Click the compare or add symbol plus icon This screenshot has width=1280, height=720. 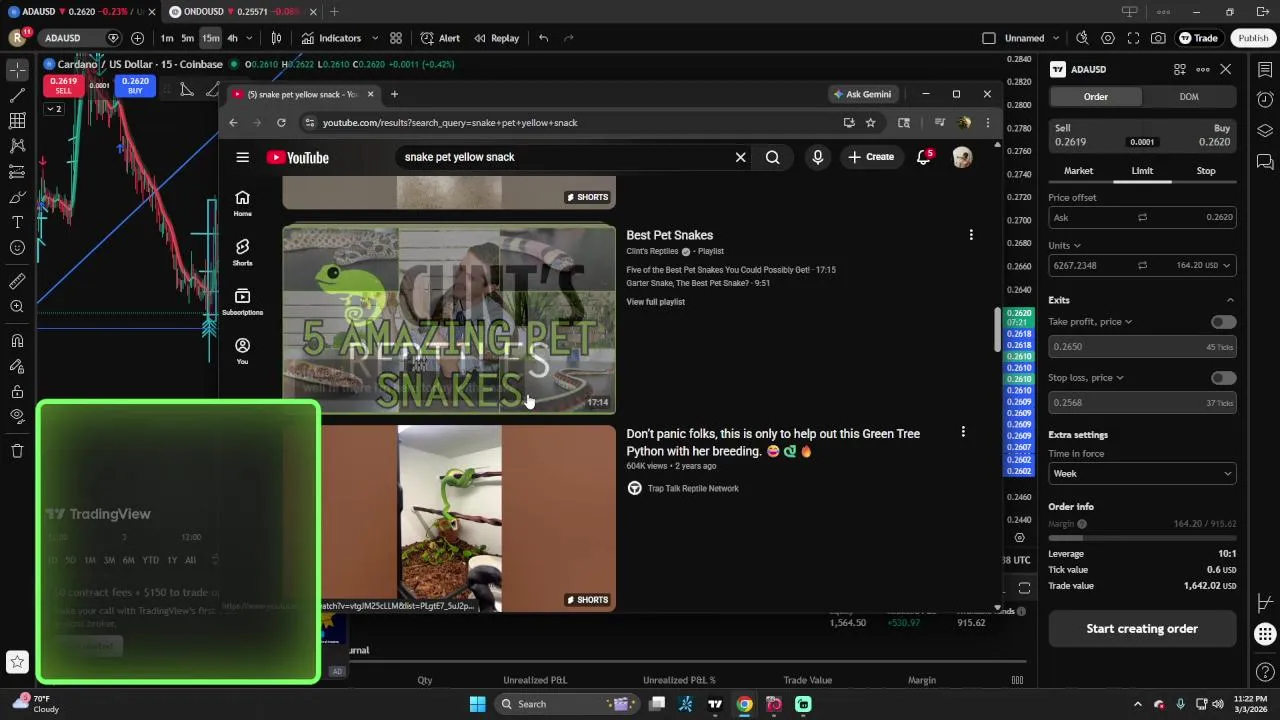pyautogui.click(x=137, y=38)
